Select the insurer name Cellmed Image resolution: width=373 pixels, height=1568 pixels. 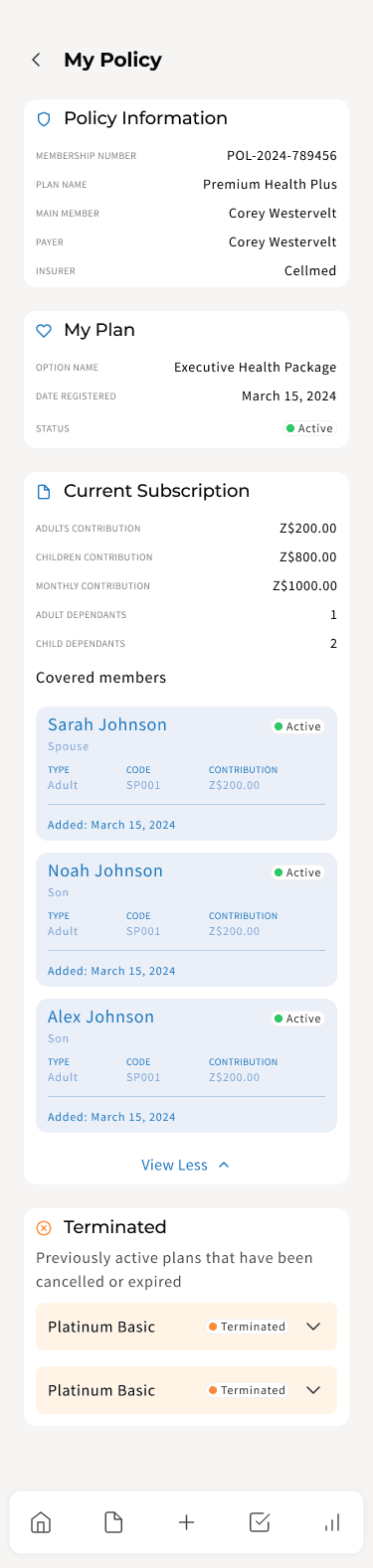(310, 271)
